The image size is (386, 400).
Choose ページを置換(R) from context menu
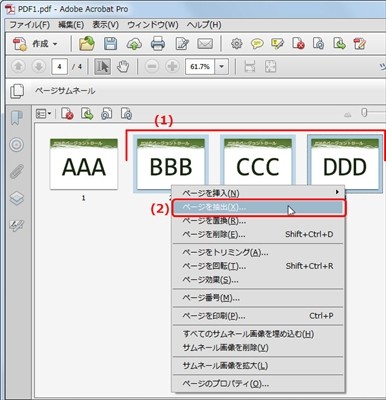[259, 221]
